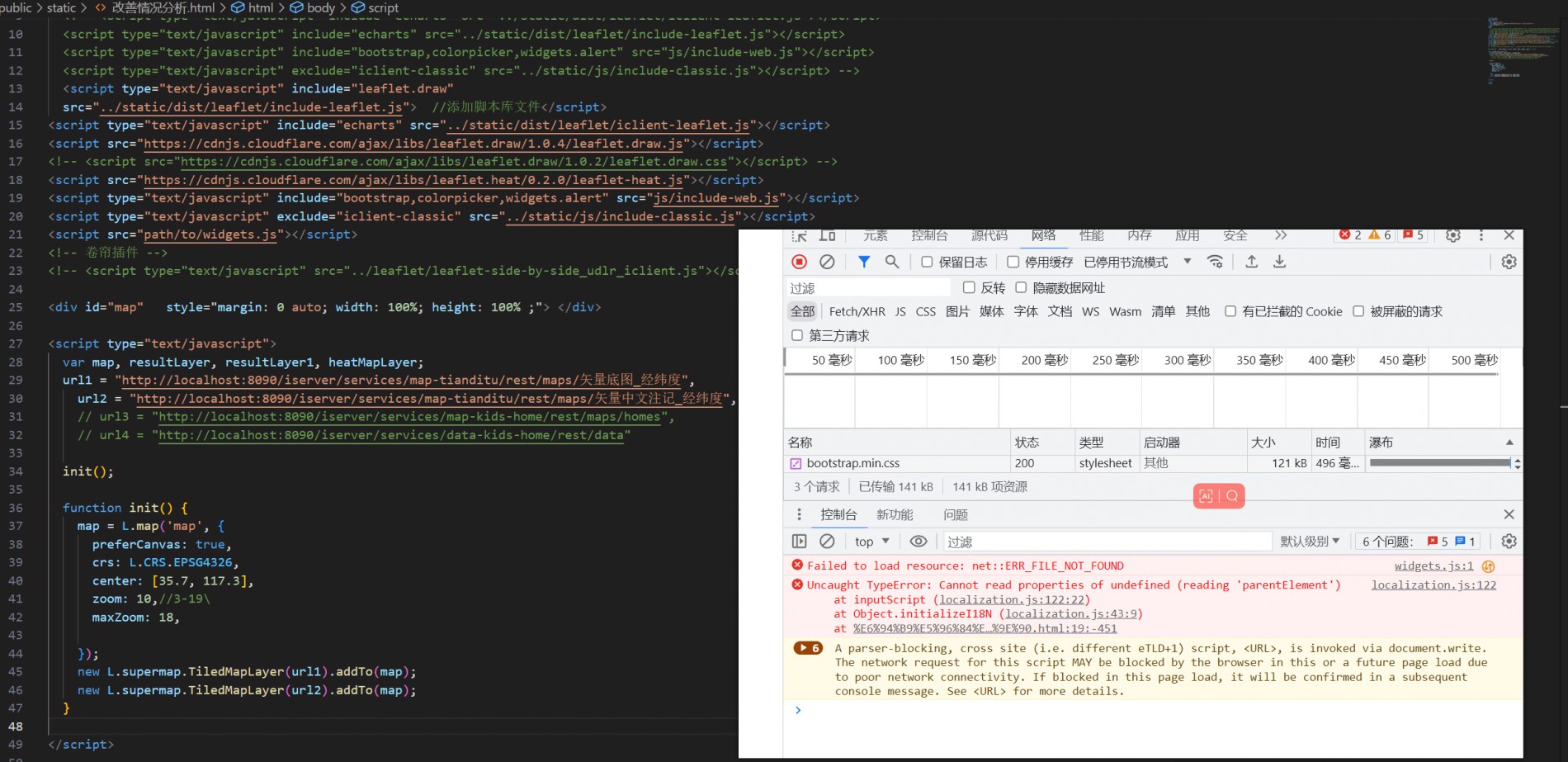Sort by 大小 column header
The image size is (1568, 762).
1278,443
